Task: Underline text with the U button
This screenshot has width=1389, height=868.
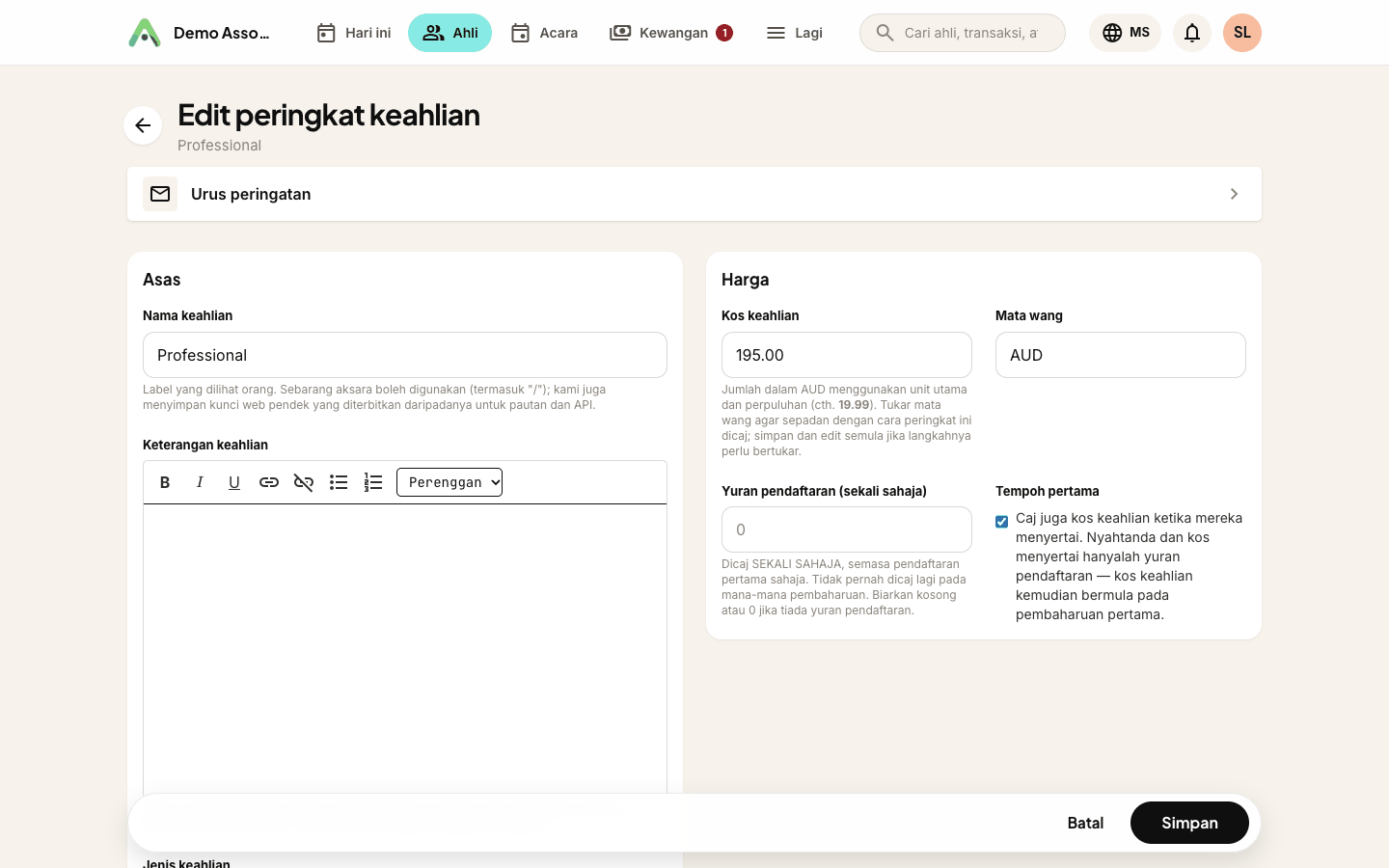Action: click(x=234, y=482)
